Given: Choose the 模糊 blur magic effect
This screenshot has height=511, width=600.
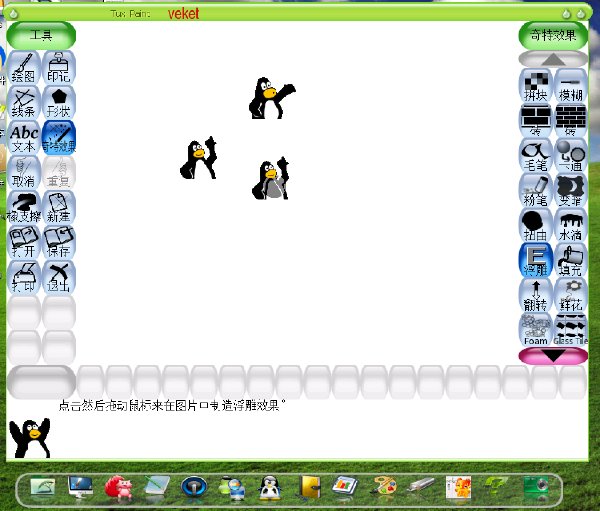Looking at the screenshot, I should [571, 86].
